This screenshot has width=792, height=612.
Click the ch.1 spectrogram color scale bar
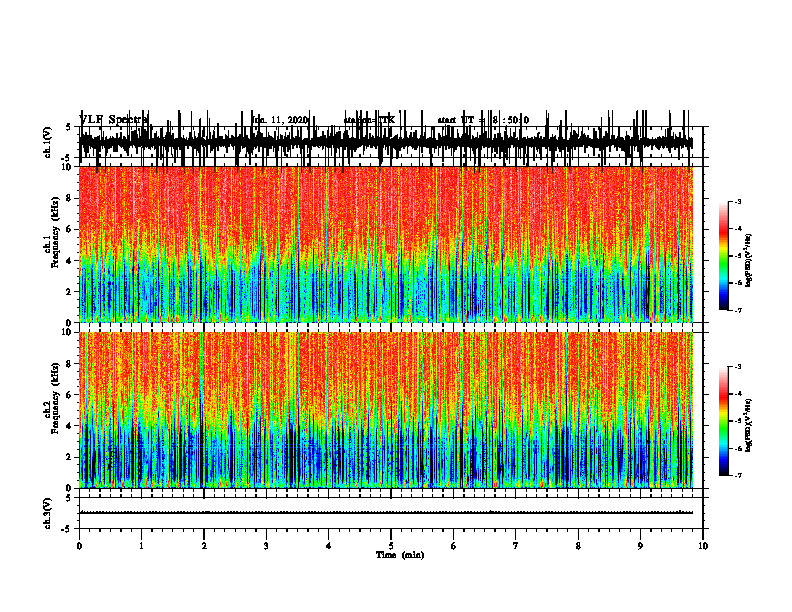pyautogui.click(x=724, y=256)
